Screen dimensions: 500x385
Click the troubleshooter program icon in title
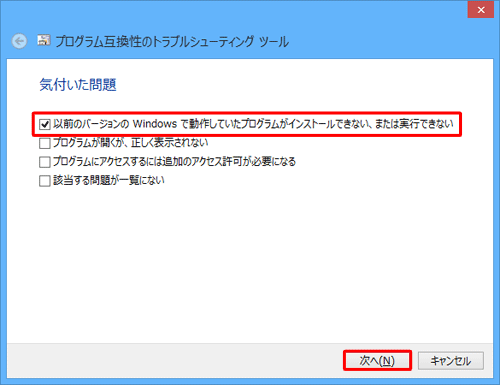44,40
